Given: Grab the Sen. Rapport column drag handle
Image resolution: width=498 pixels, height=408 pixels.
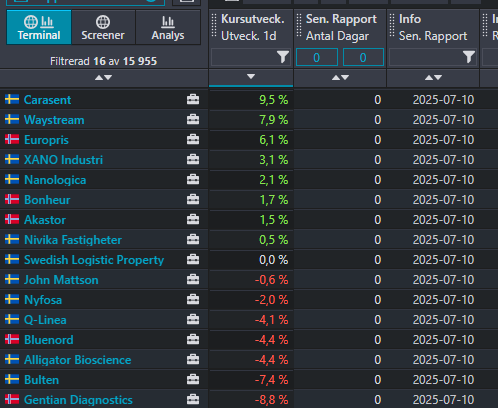Looking at the screenshot, I should click(299, 26).
